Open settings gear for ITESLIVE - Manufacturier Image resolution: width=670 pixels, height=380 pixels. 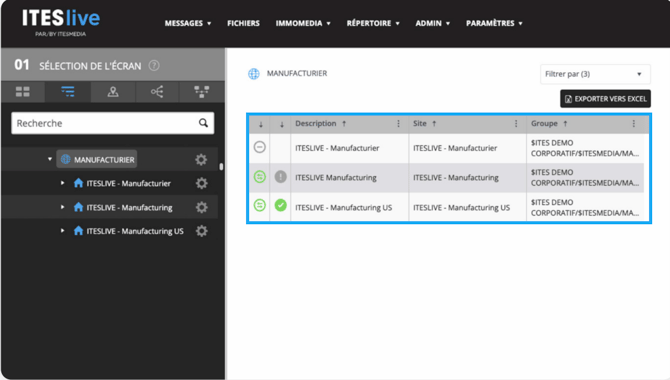[201, 183]
